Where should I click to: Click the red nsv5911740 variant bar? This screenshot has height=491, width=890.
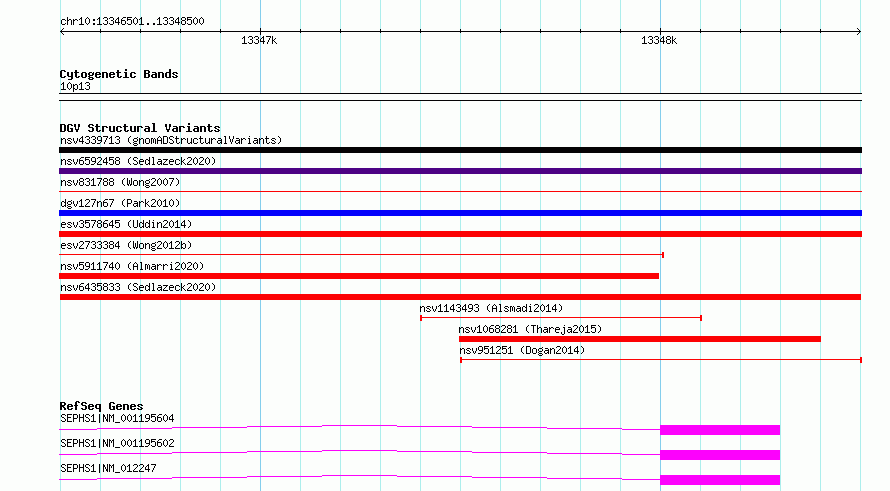[x=359, y=276]
